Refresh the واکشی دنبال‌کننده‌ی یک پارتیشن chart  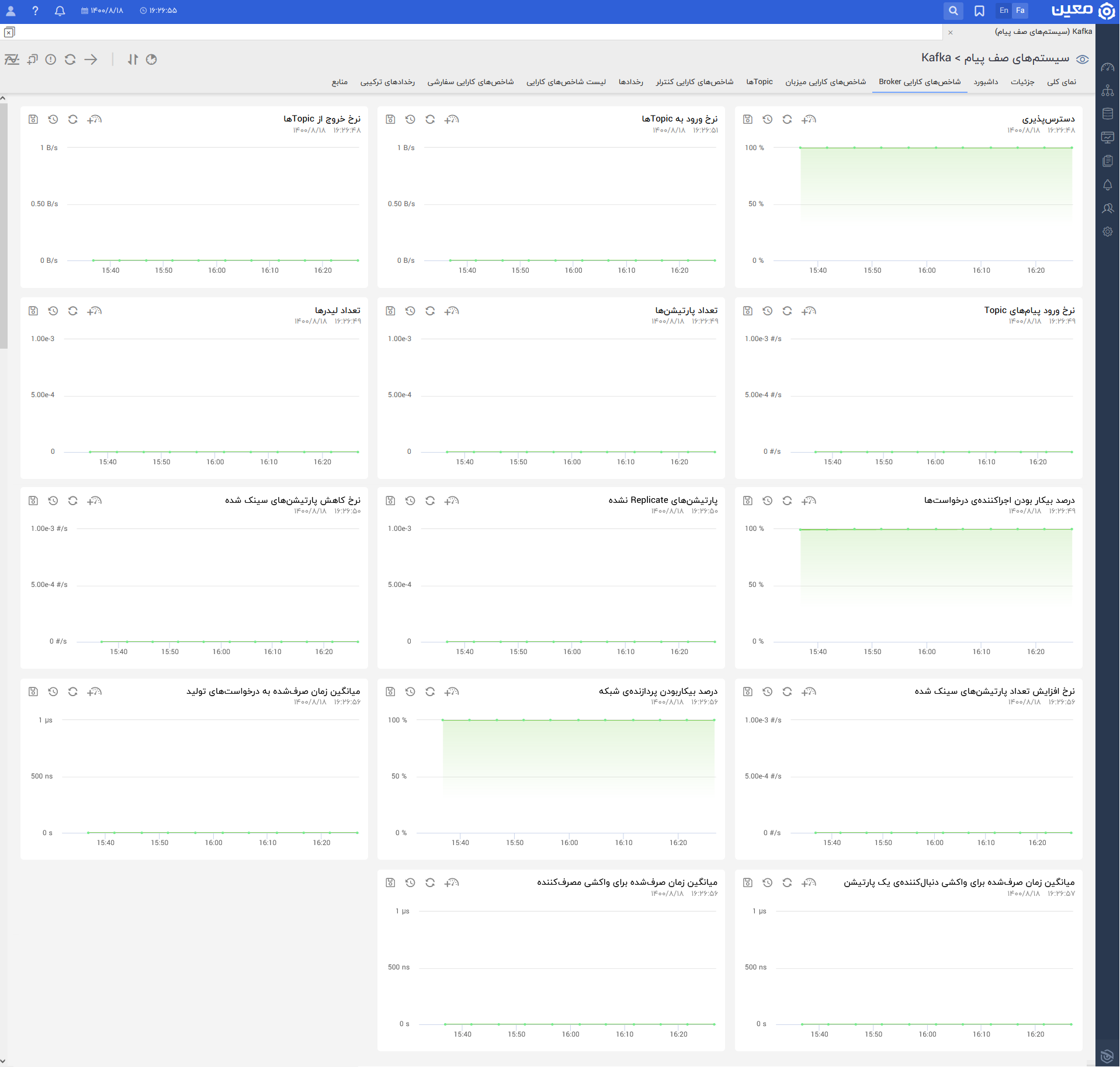[788, 882]
